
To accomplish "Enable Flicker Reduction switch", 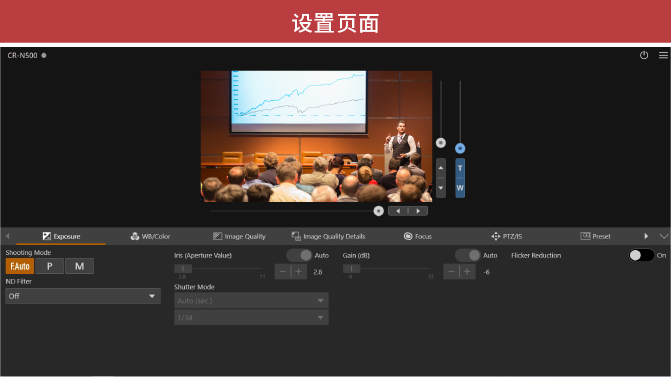I will click(x=641, y=255).
